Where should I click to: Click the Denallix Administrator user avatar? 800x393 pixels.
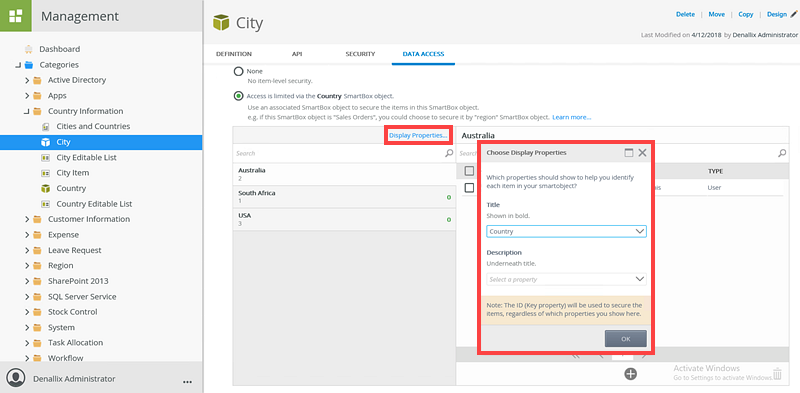pos(17,378)
